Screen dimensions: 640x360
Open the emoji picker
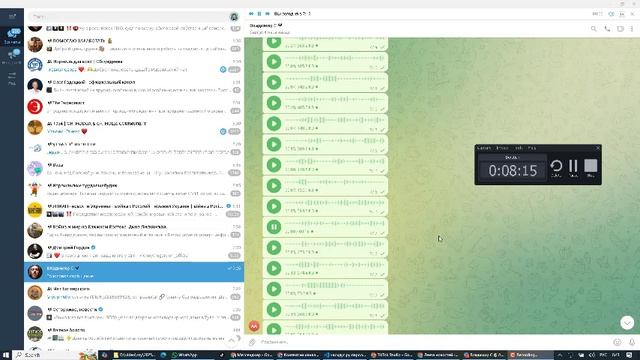point(617,342)
